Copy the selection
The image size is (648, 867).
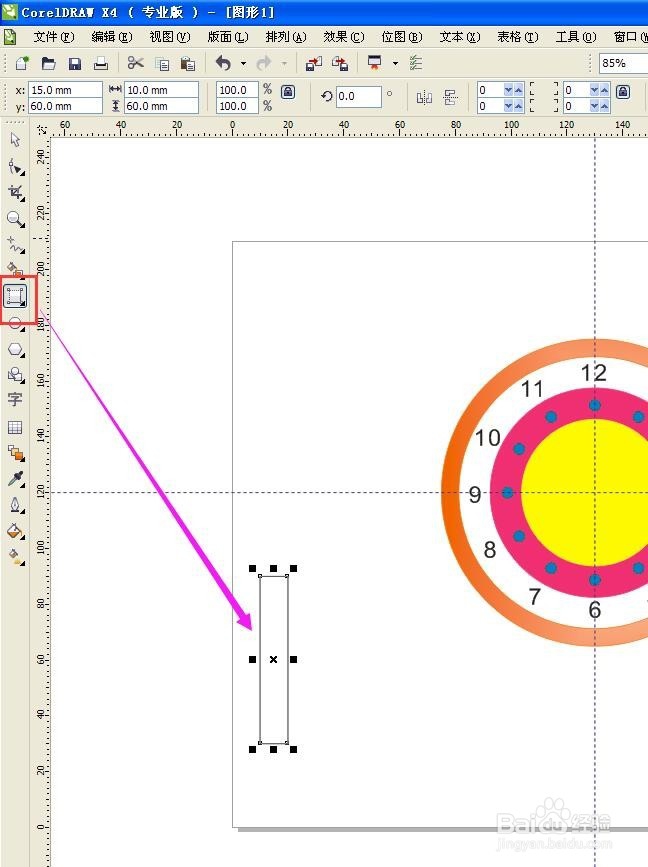(x=162, y=64)
